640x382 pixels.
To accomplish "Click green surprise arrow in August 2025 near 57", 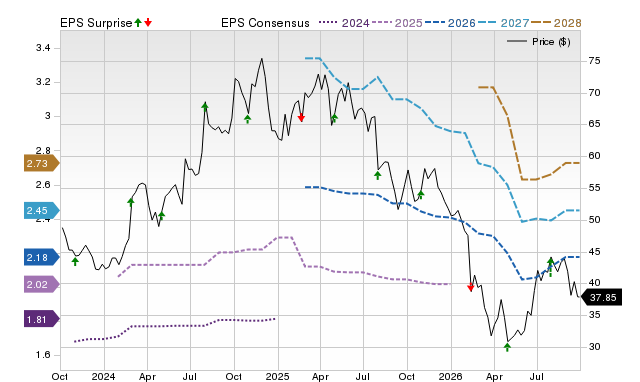I will click(x=378, y=175).
